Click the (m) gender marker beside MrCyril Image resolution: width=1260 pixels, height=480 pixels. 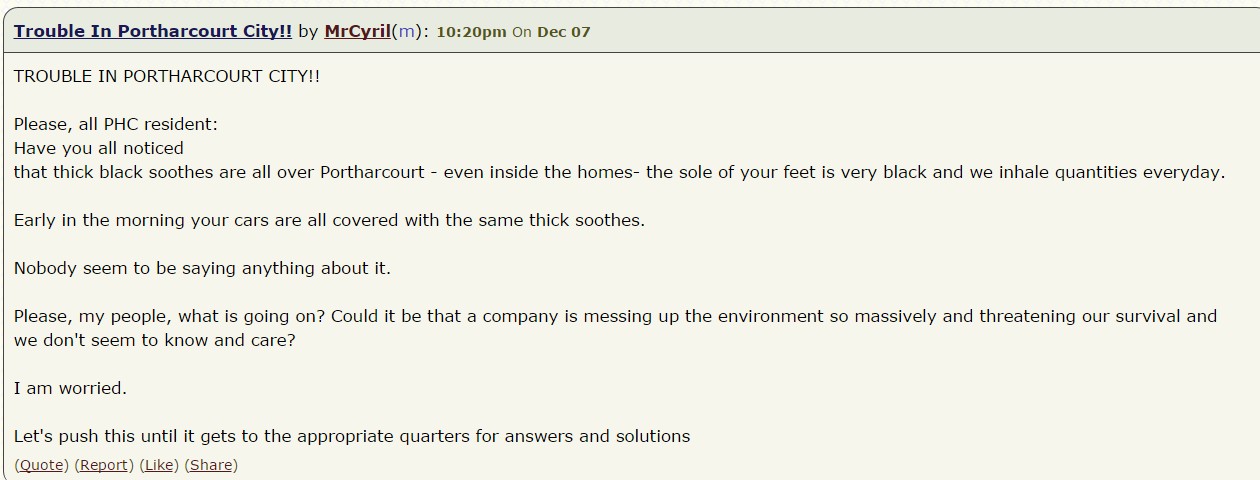[405, 31]
